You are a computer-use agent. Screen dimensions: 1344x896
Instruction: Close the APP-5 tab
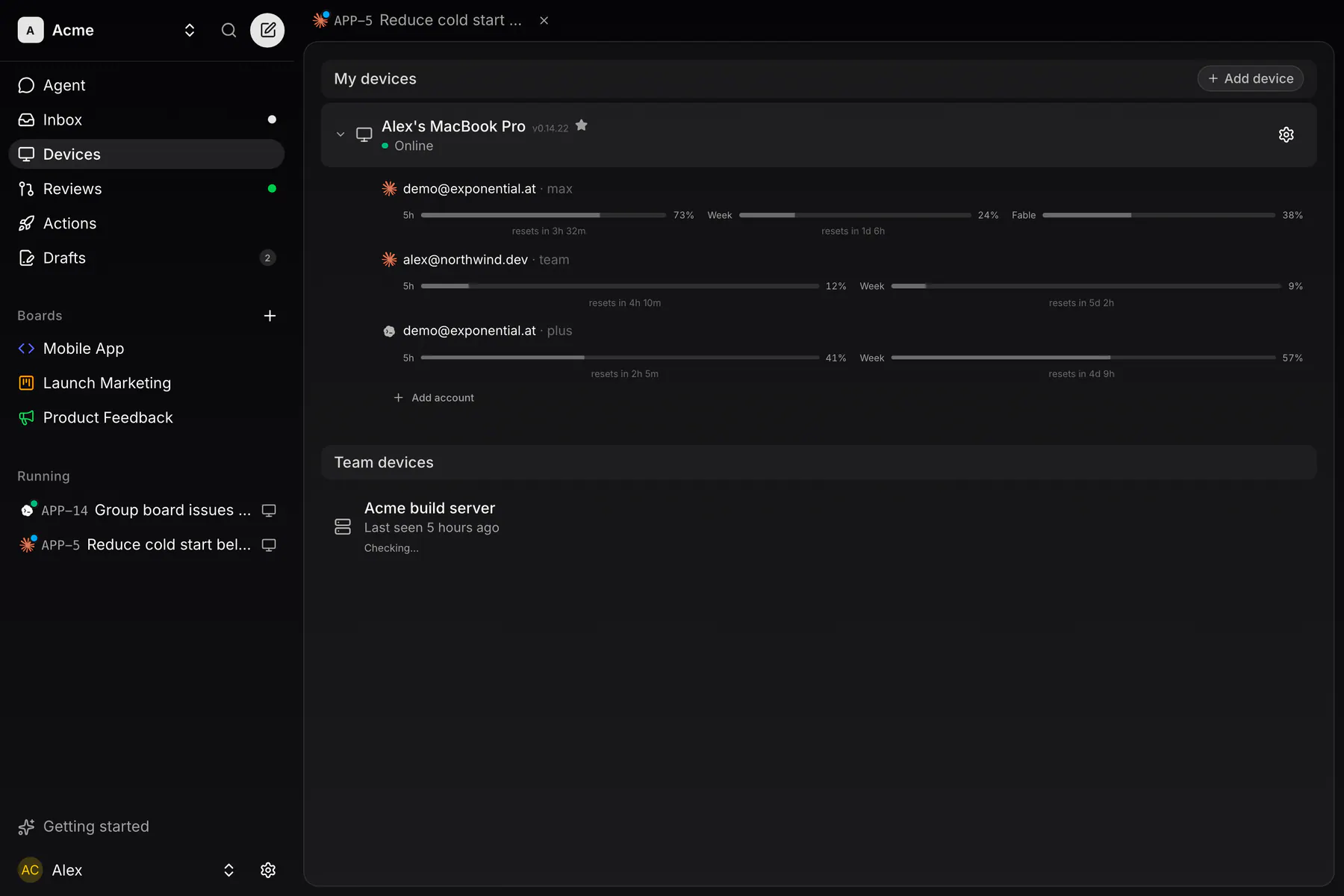pos(544,20)
